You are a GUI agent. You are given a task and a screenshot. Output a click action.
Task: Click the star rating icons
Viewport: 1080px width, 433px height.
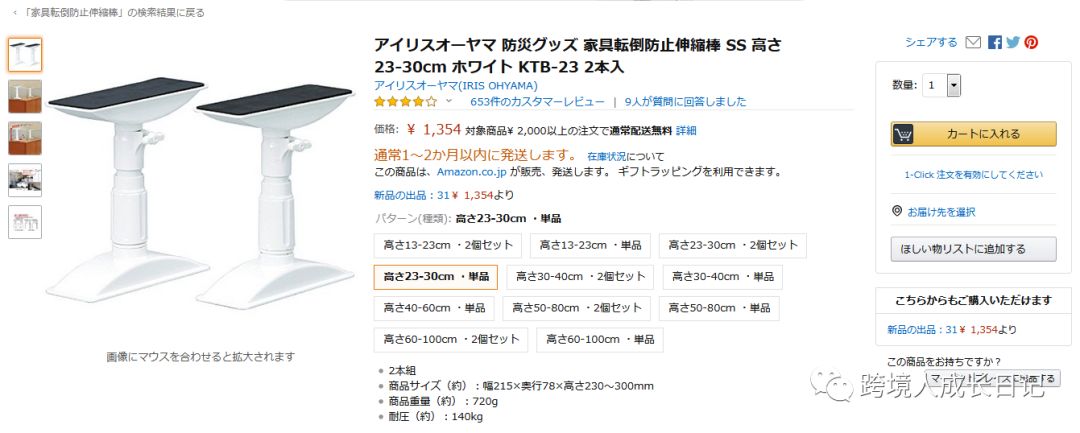pos(406,102)
